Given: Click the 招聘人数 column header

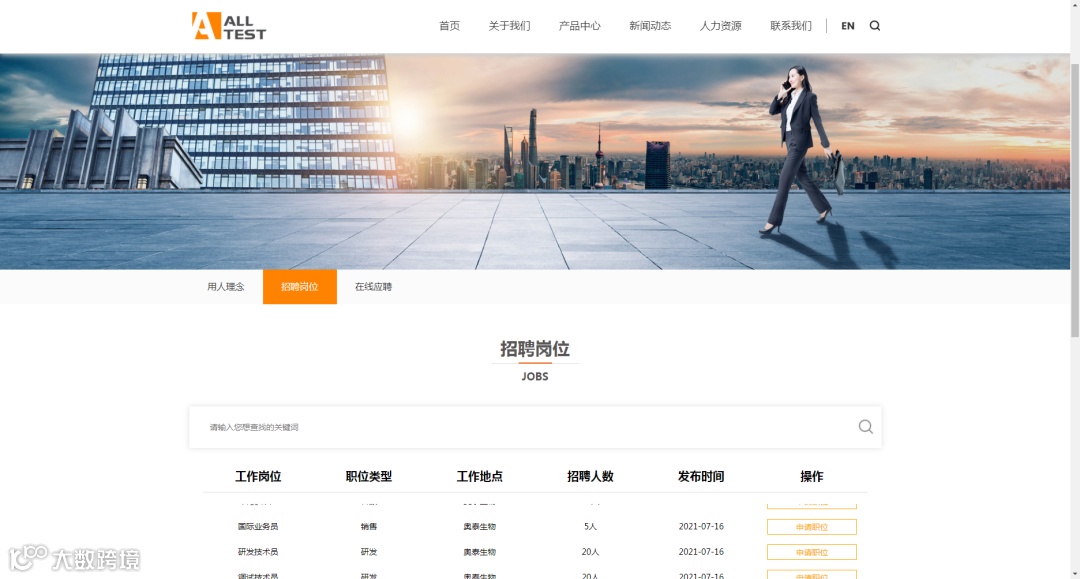Looking at the screenshot, I should [x=590, y=476].
